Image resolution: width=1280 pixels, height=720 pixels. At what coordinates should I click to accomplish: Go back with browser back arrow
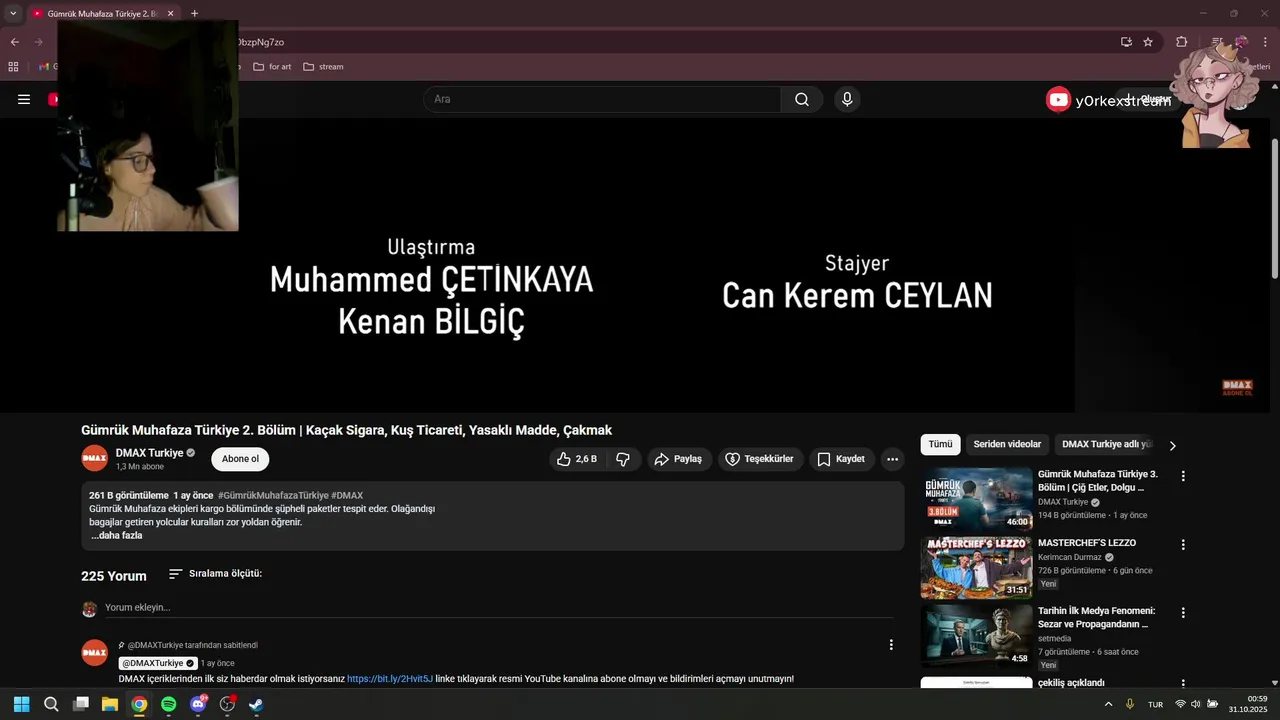tap(14, 42)
